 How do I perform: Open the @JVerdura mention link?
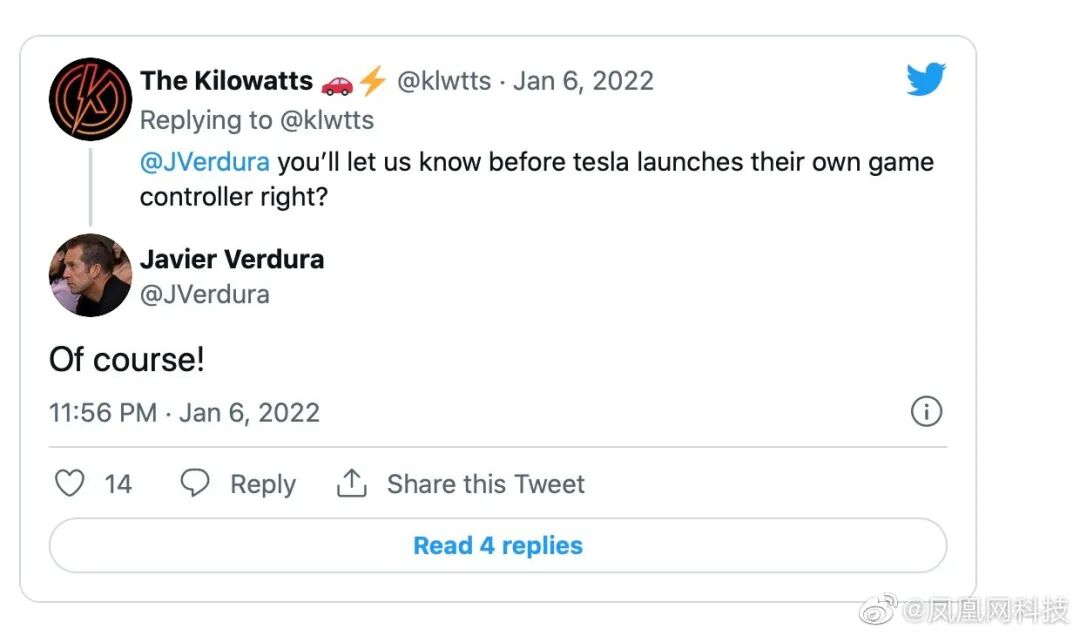204,163
